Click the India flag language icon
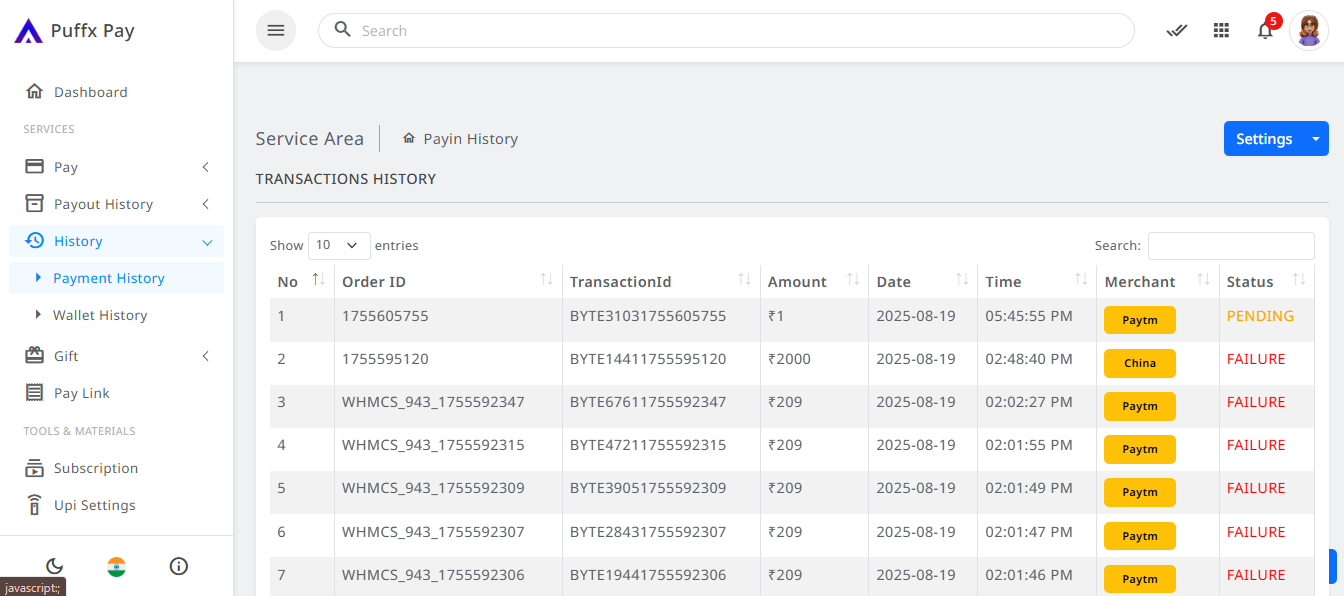The width and height of the screenshot is (1344, 596). click(117, 566)
